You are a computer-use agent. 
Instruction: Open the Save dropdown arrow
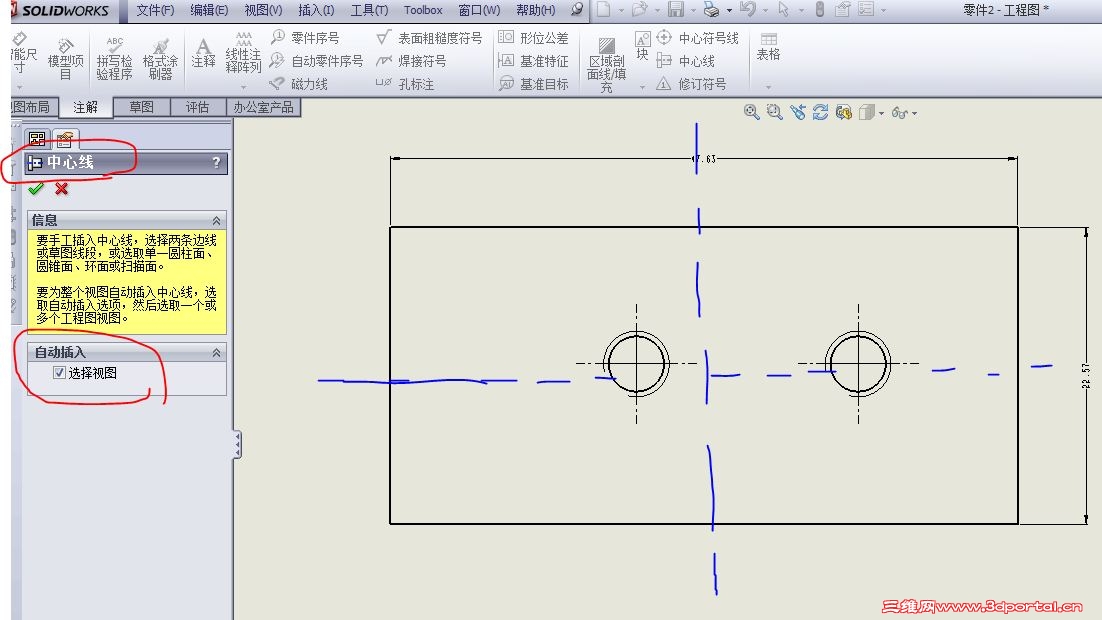[x=693, y=11]
